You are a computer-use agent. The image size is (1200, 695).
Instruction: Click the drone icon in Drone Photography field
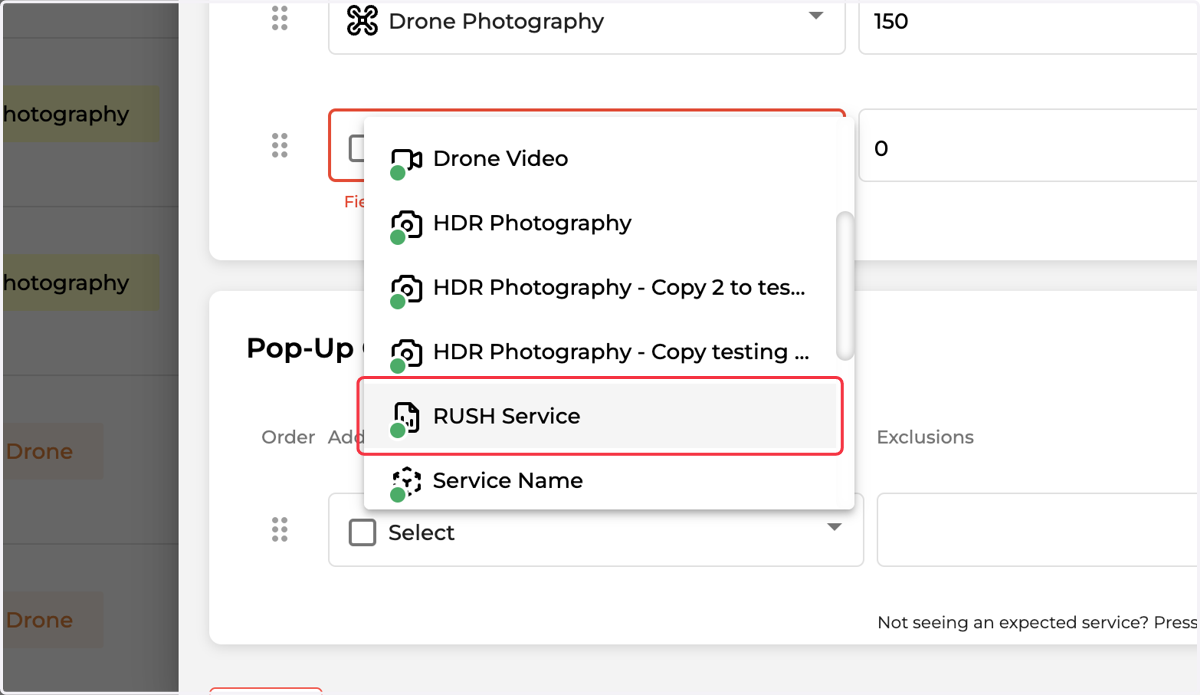pyautogui.click(x=362, y=21)
